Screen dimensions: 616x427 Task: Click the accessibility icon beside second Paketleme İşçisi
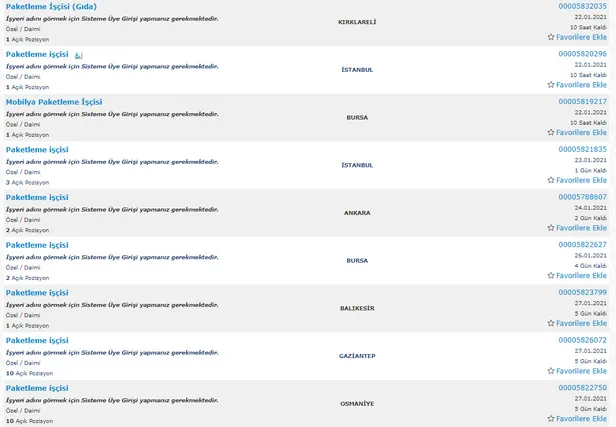pos(80,54)
